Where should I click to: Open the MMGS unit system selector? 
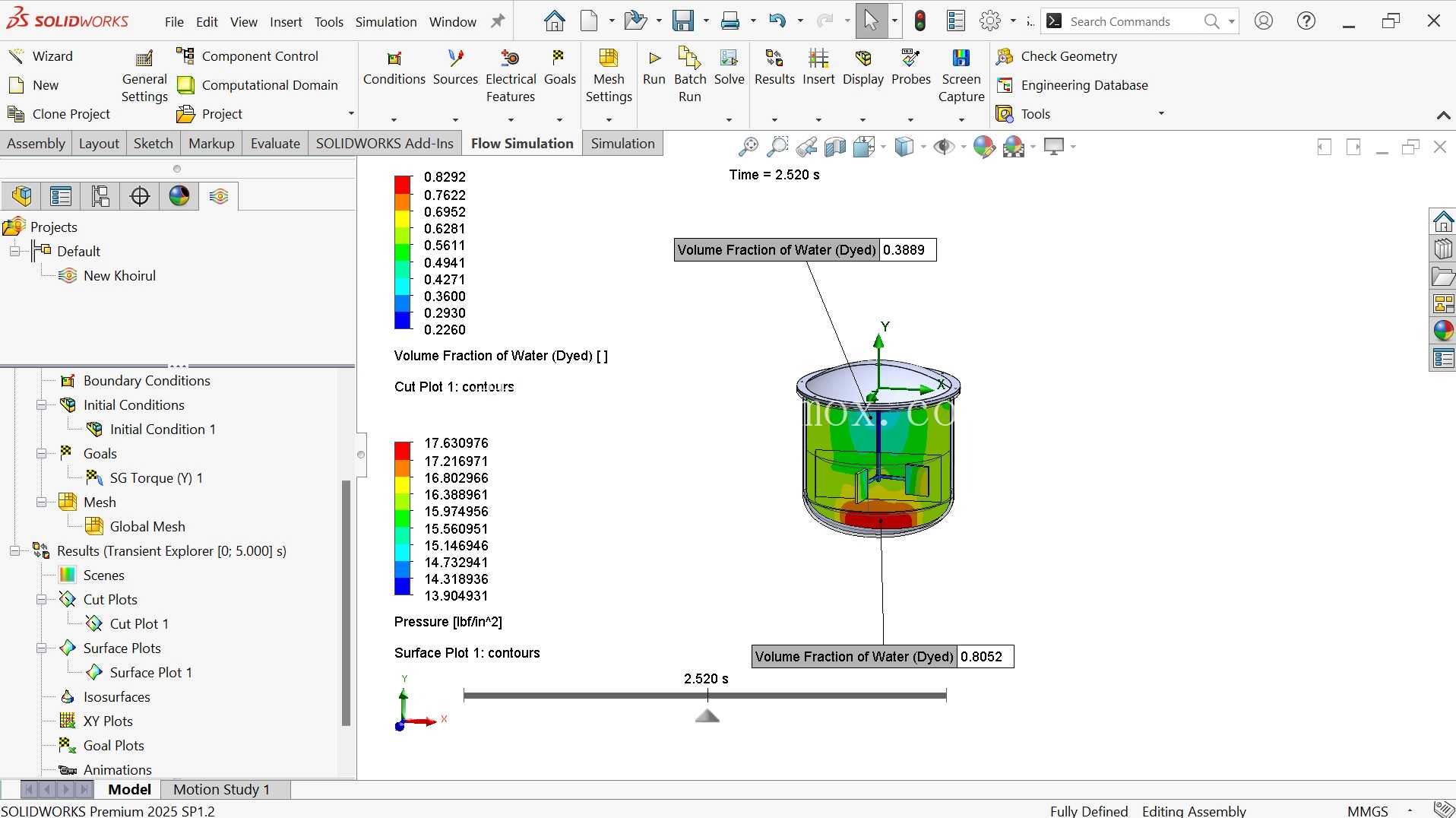[x=1367, y=810]
